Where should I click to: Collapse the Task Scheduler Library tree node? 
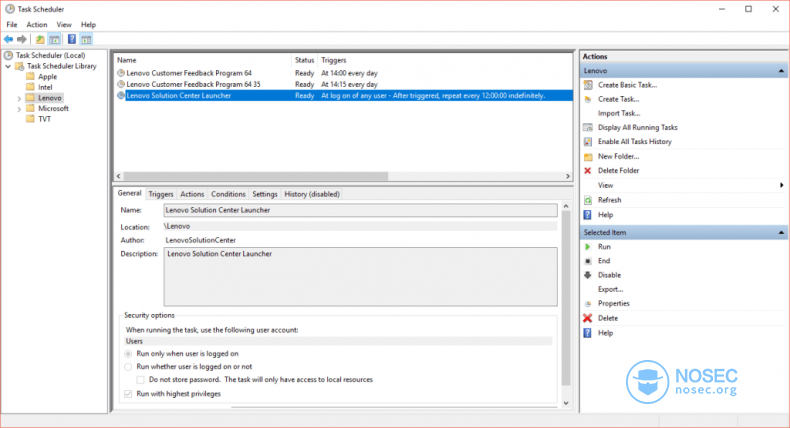point(8,66)
